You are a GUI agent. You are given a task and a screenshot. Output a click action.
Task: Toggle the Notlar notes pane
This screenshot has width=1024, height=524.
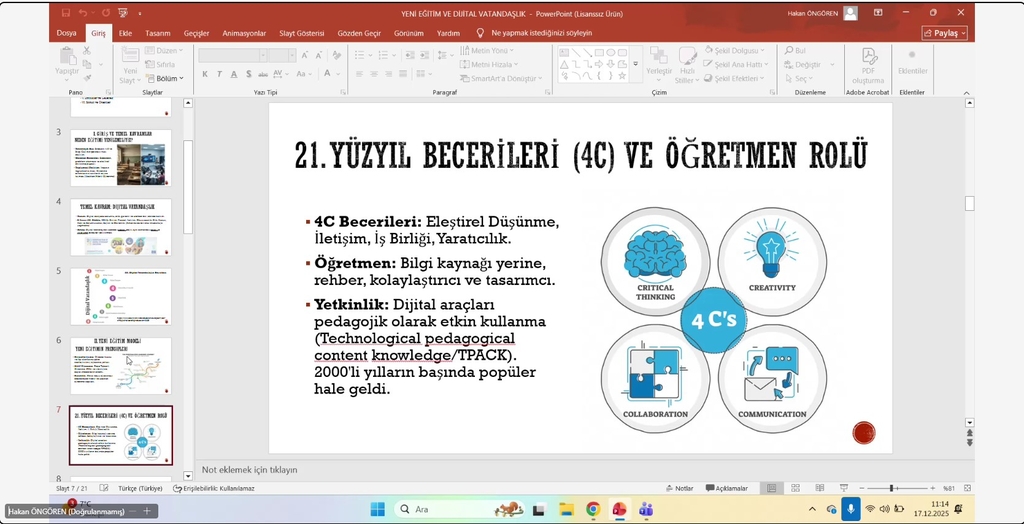[679, 488]
